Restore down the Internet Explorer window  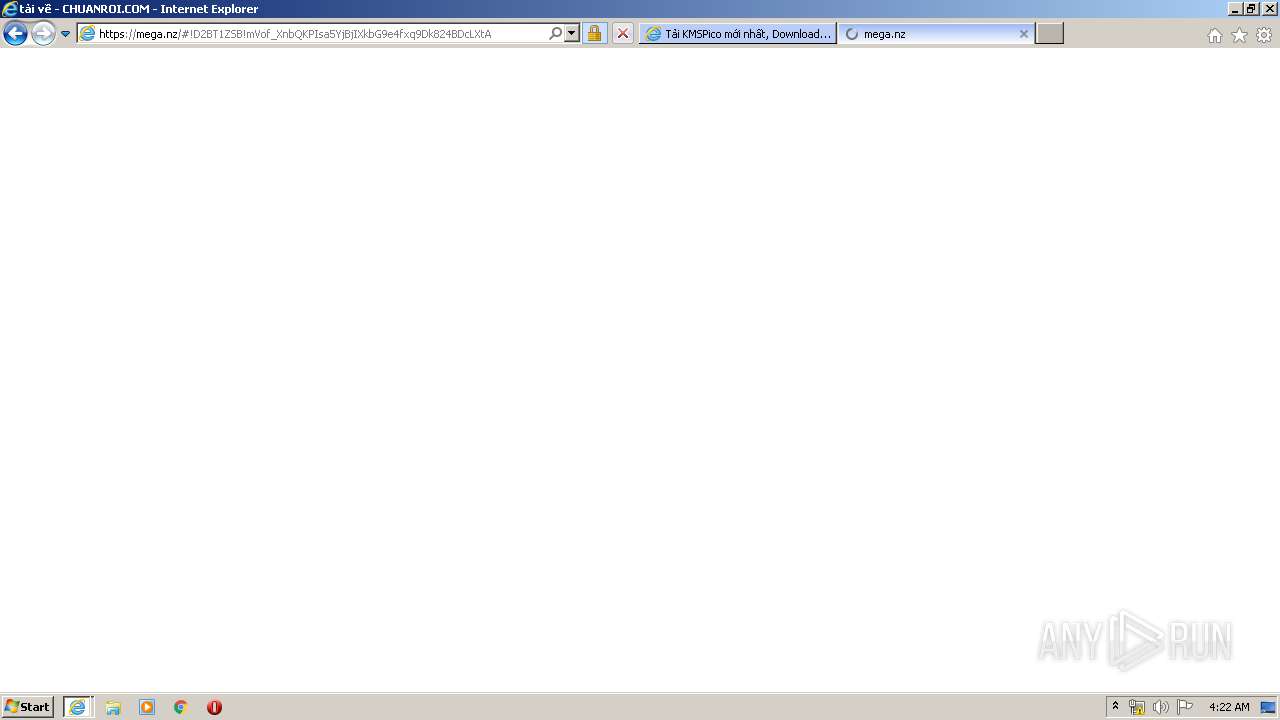pos(1251,9)
